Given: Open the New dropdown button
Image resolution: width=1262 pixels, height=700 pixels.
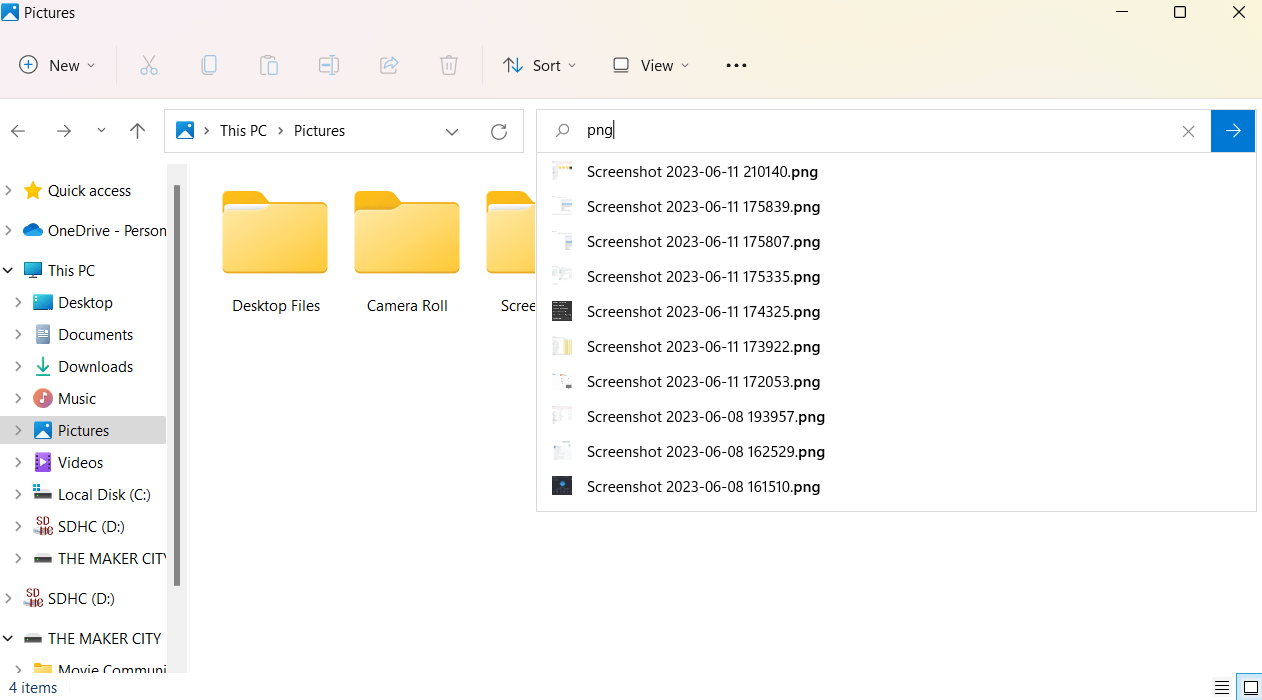Looking at the screenshot, I should click(x=57, y=65).
